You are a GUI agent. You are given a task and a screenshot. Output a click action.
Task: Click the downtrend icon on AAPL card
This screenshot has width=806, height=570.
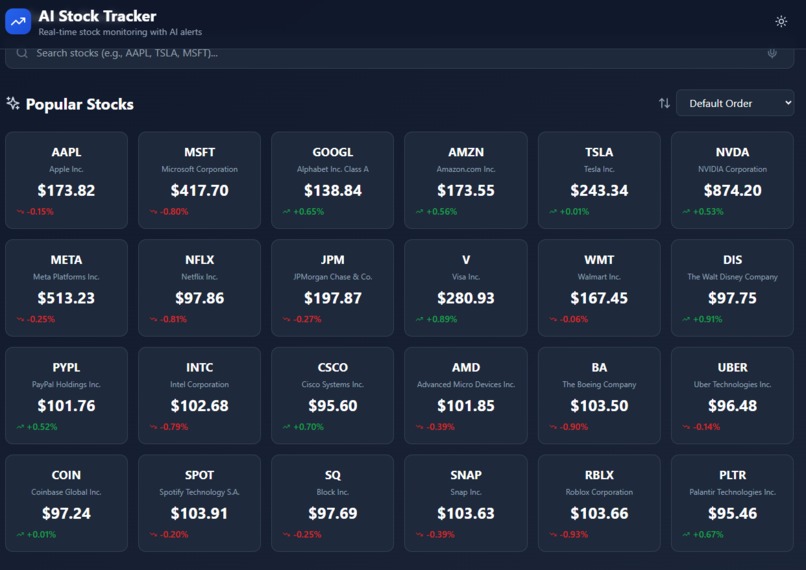tap(20, 211)
